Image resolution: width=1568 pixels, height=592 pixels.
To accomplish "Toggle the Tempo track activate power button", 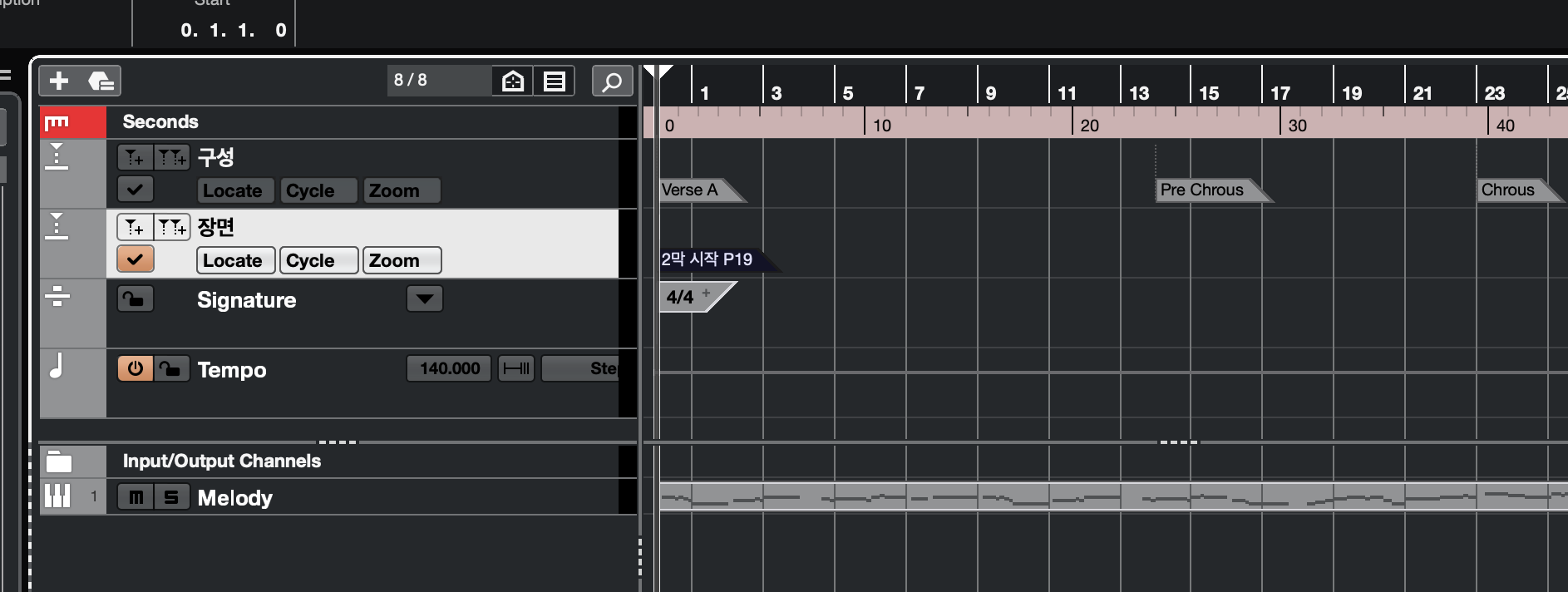I will click(135, 368).
